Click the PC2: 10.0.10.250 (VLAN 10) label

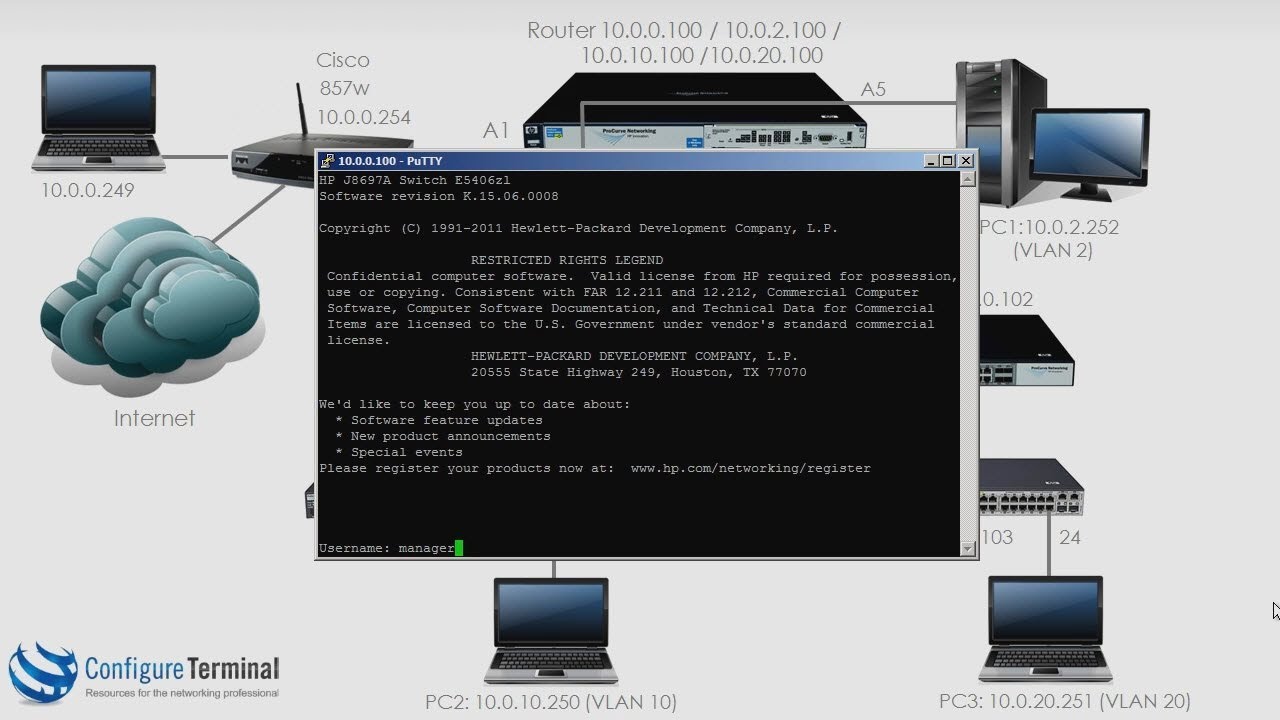(x=551, y=702)
